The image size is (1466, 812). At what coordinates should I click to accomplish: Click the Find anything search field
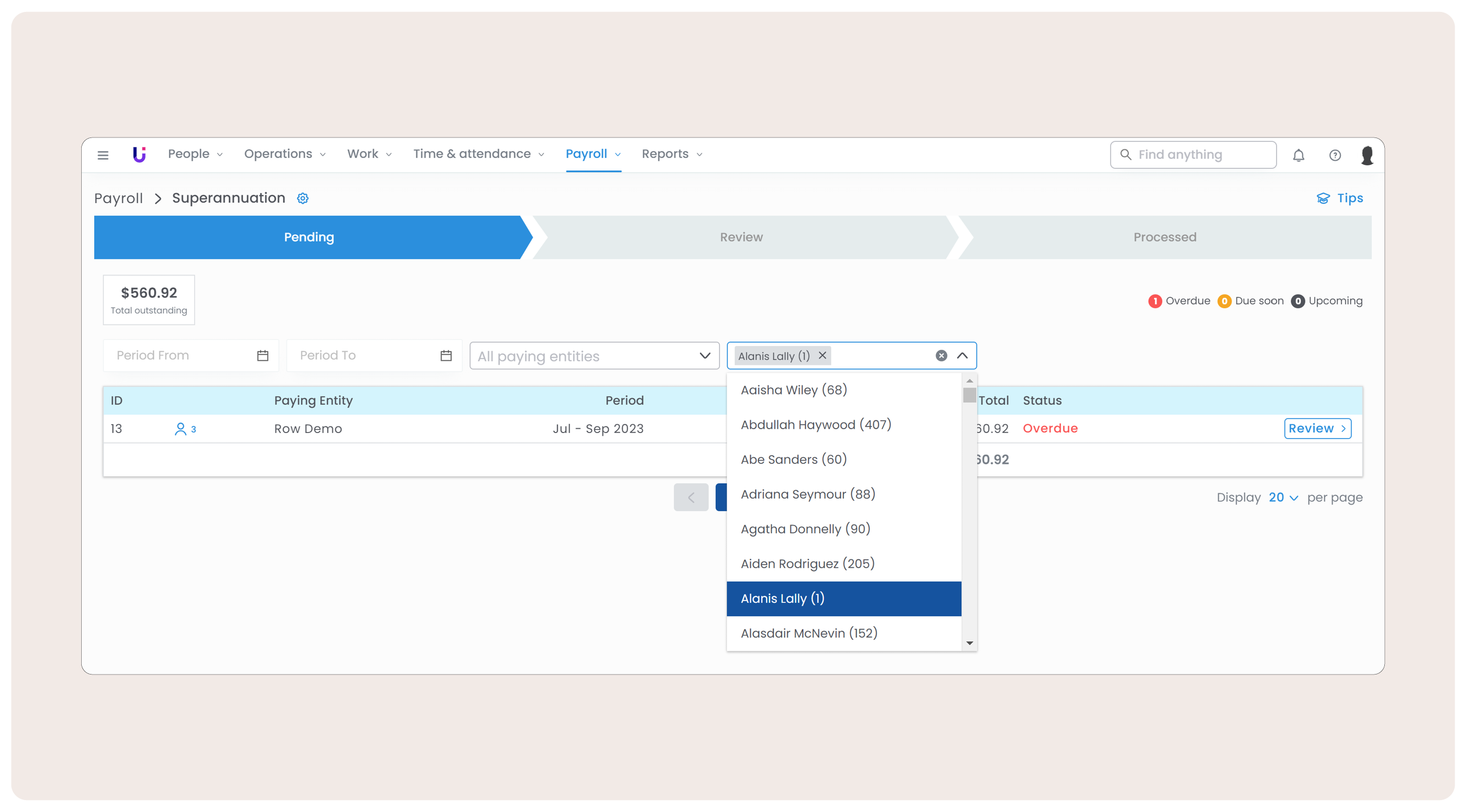pos(1193,155)
